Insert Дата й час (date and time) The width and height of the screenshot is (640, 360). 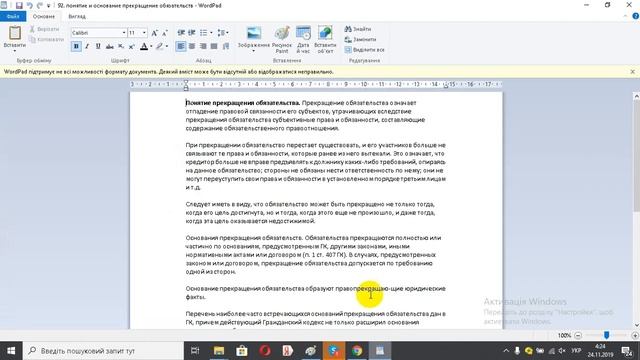pos(303,40)
